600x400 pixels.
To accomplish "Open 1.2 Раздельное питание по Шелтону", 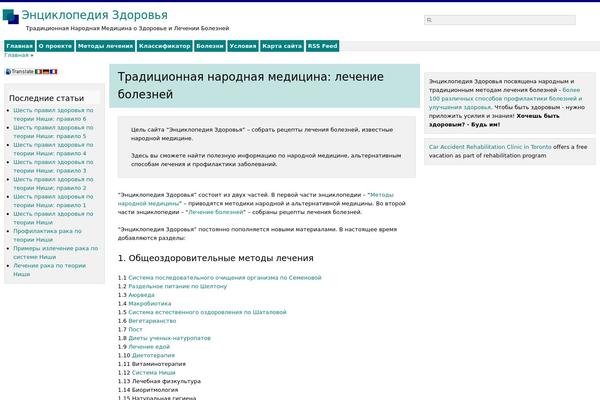I will (x=178, y=286).
